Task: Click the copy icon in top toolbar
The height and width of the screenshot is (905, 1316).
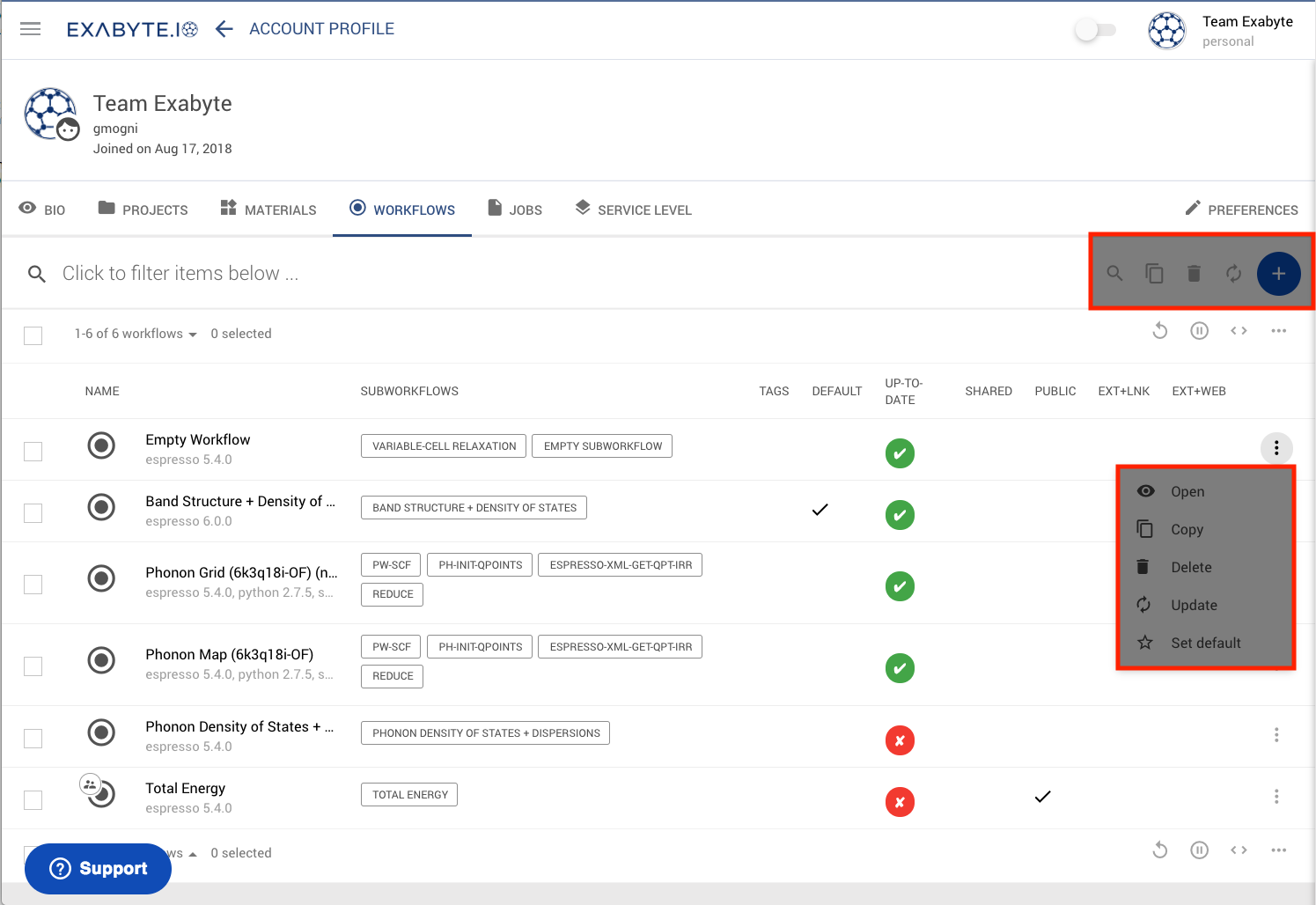Action: pyautogui.click(x=1154, y=274)
